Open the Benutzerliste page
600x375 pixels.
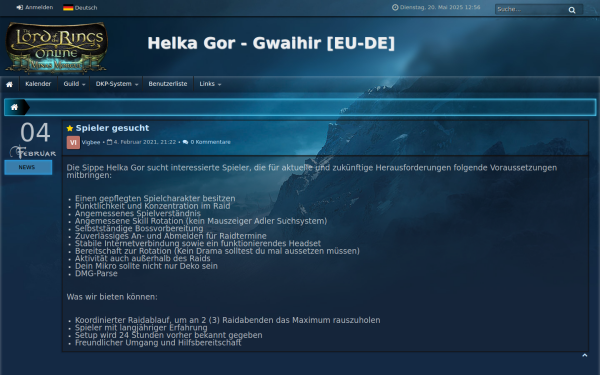(x=168, y=84)
